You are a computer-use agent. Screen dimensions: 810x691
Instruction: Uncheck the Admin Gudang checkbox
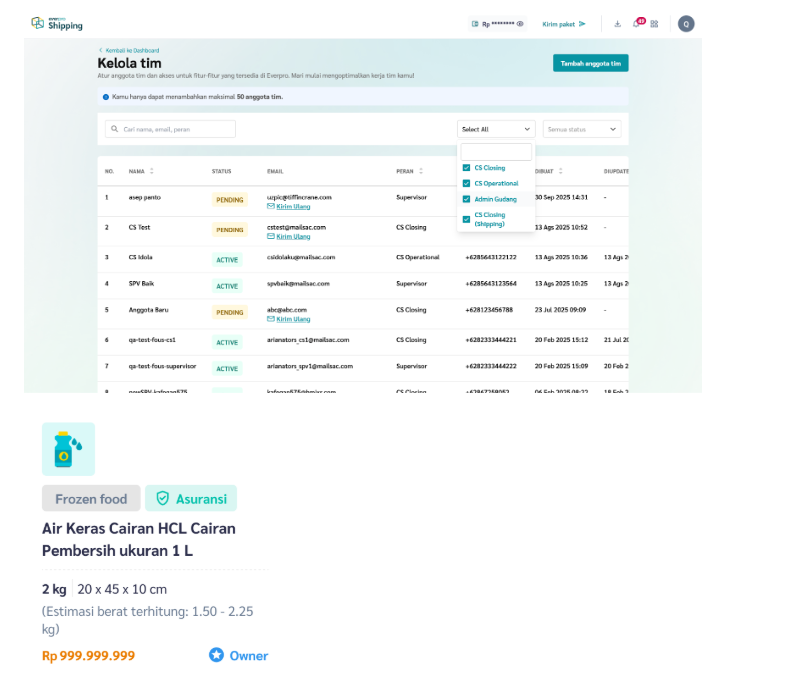[x=466, y=199]
